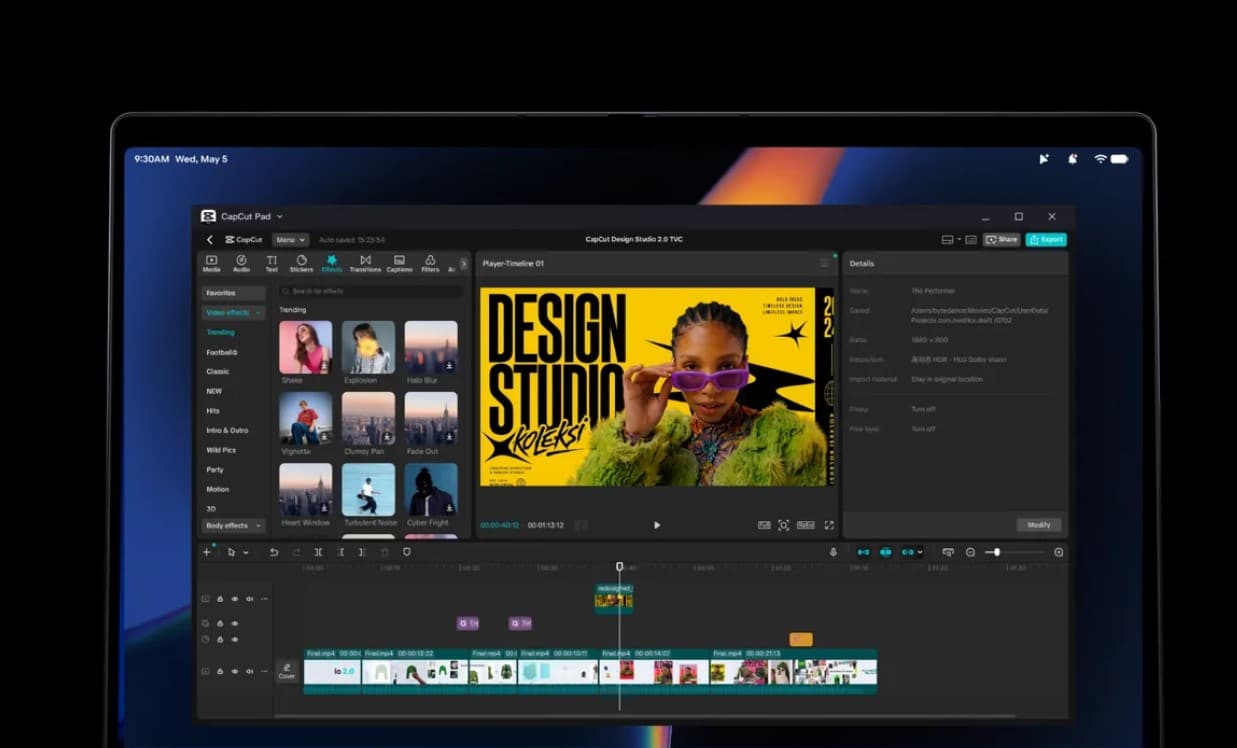
Task: Select the Party category
Action: pos(215,470)
